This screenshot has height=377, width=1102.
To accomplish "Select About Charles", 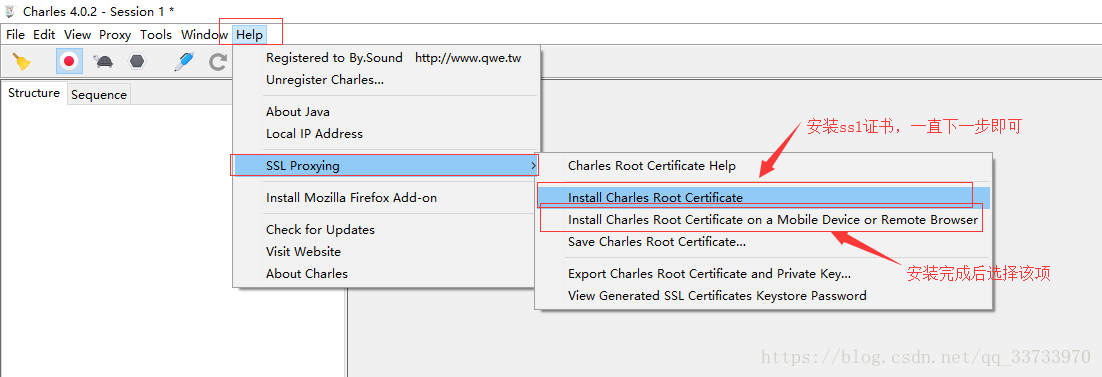I will (387, 274).
